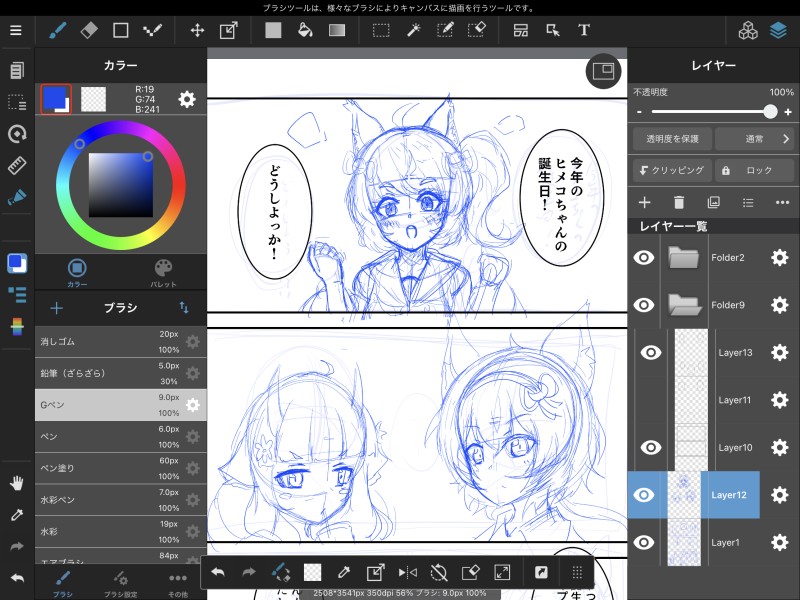Select the Layer11 thumbnail
Viewport: 800px width, 600px height.
[691, 400]
